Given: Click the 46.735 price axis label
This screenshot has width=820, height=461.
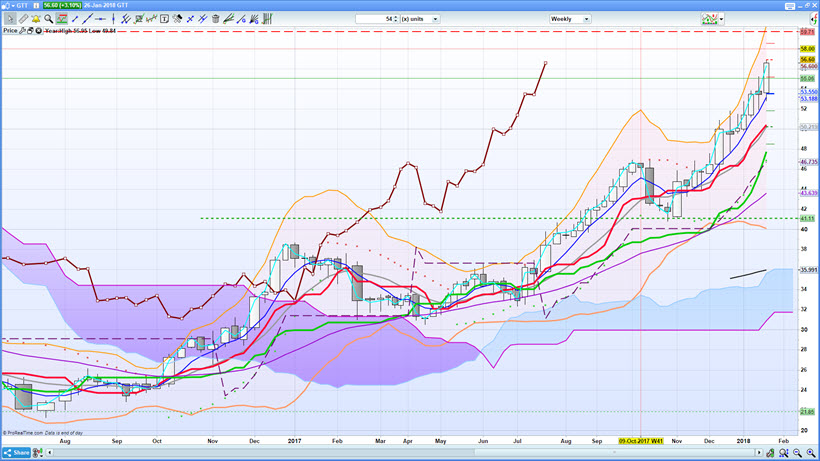Looking at the screenshot, I should 808,162.
